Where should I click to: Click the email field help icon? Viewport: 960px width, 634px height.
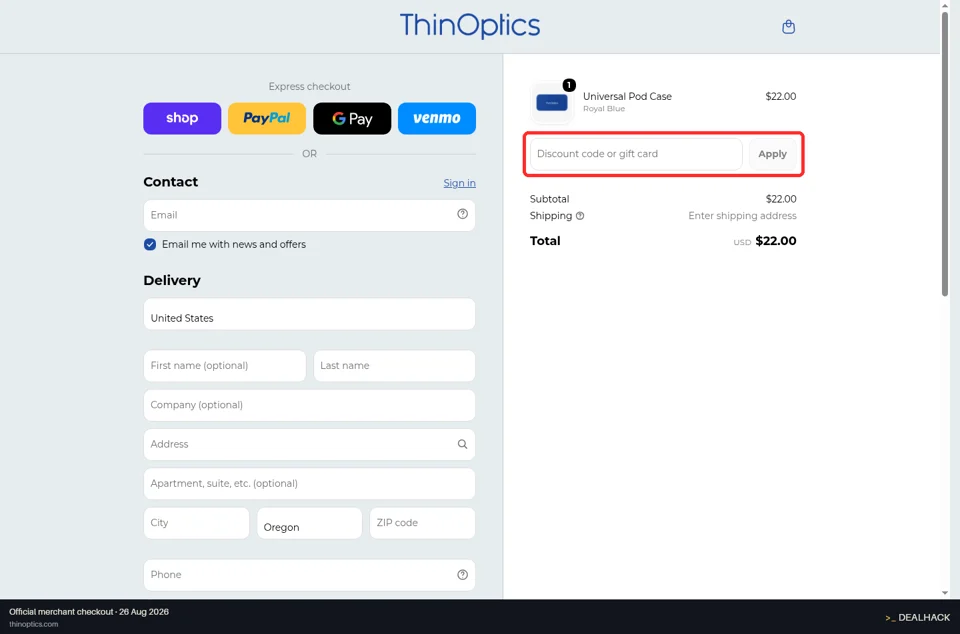coord(462,214)
